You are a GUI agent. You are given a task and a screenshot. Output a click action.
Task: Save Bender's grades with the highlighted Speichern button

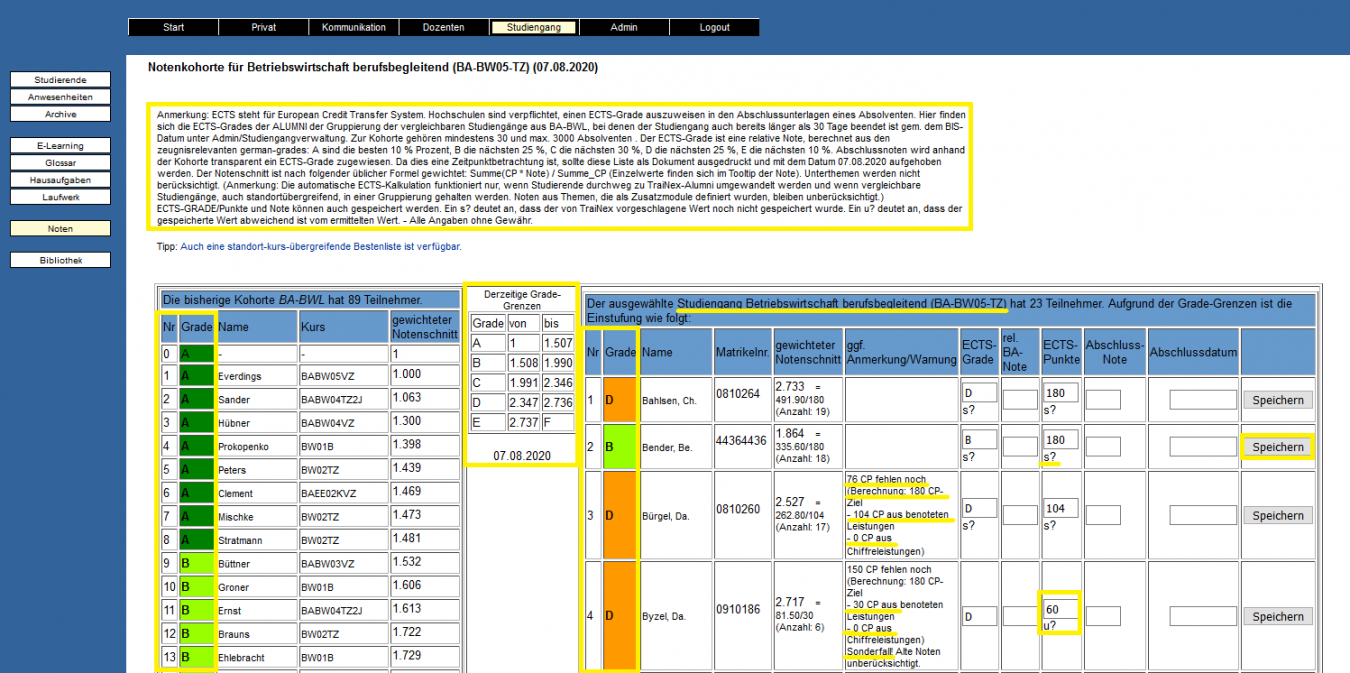pos(1277,446)
